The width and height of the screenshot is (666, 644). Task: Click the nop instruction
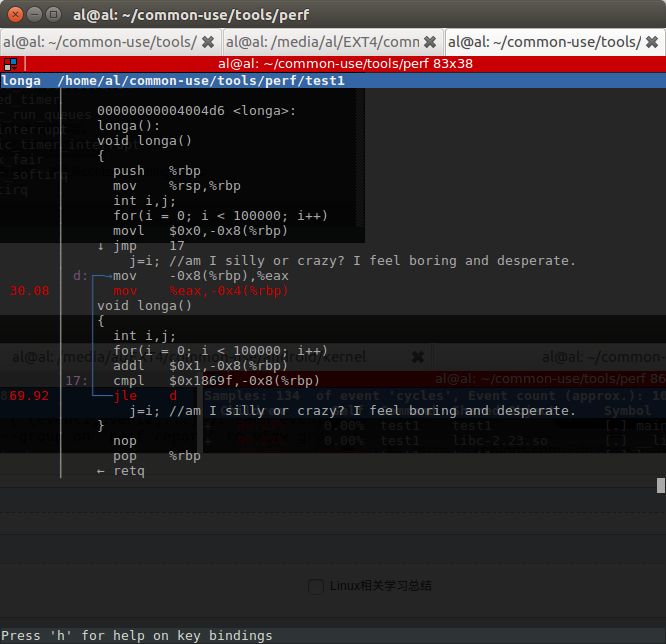point(125,441)
